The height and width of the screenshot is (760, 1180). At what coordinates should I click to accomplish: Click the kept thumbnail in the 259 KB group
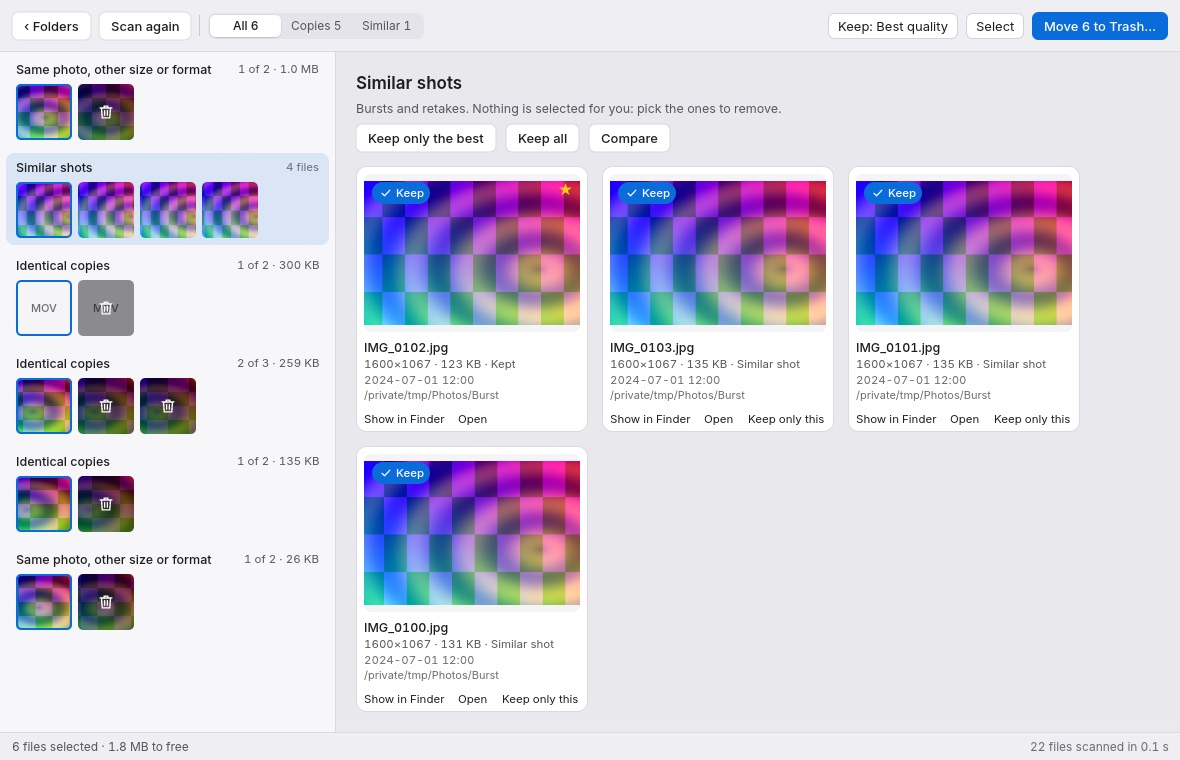point(44,406)
